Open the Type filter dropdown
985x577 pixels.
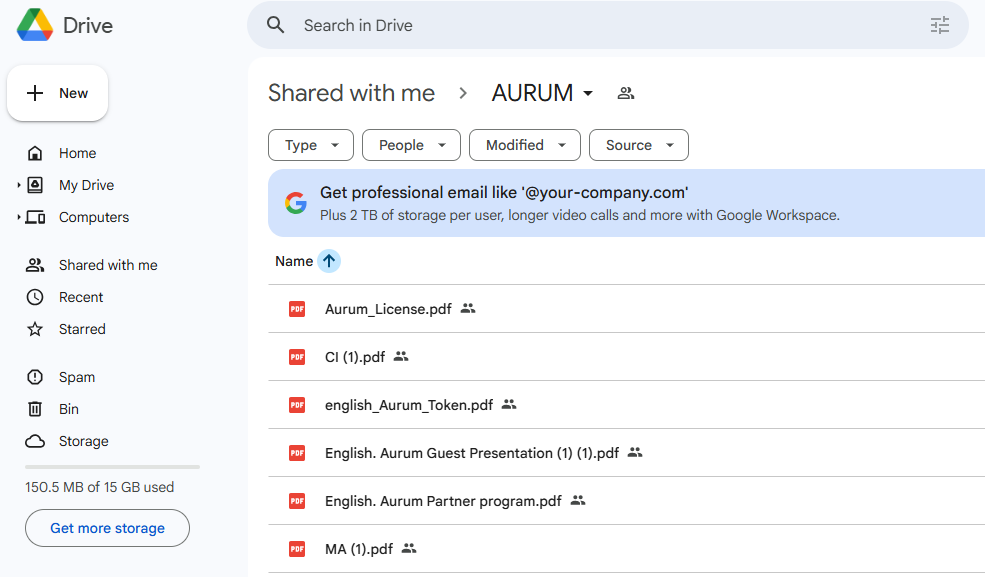click(x=311, y=145)
